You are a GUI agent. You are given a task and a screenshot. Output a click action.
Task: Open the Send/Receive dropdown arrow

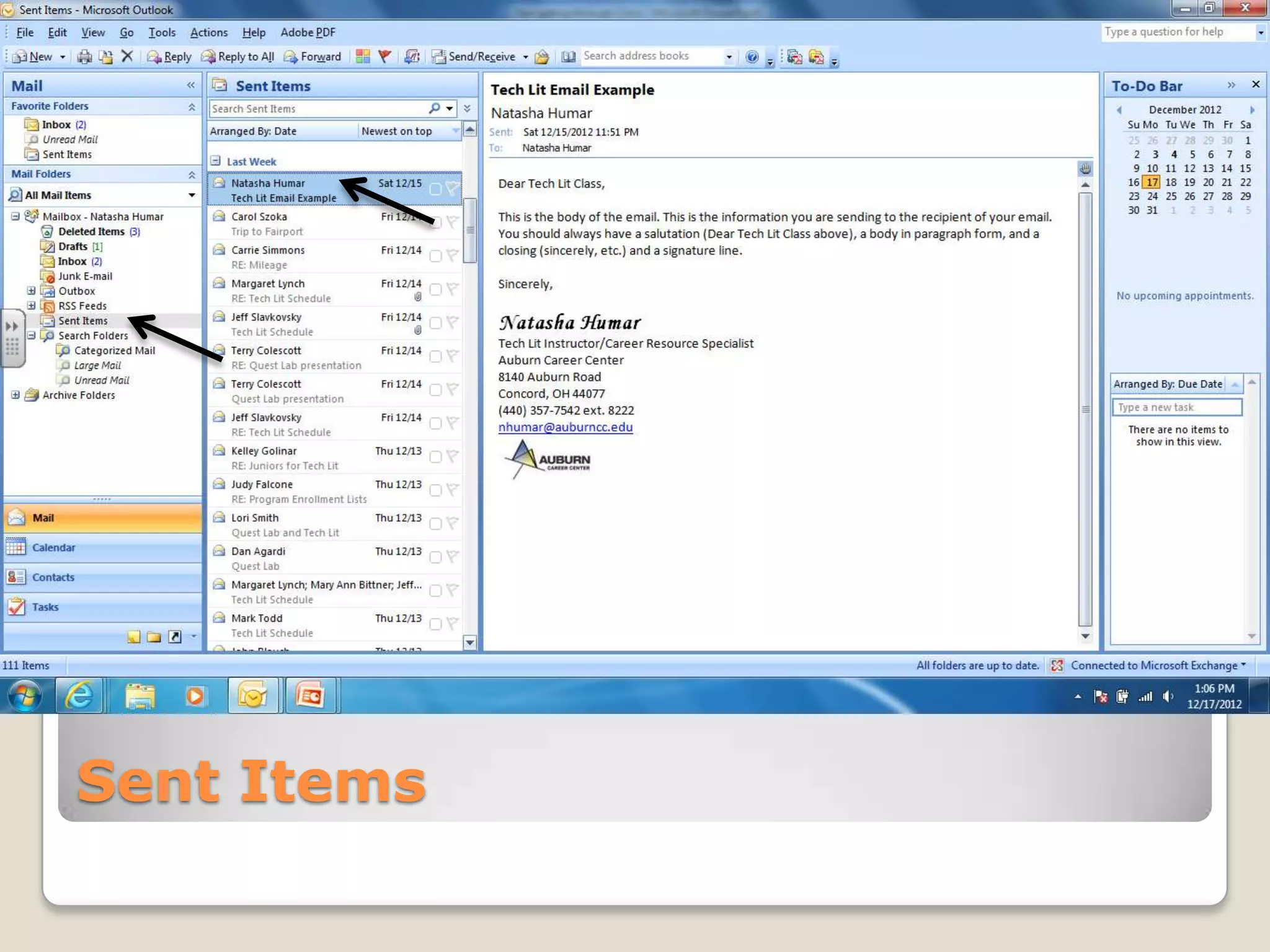(x=525, y=57)
